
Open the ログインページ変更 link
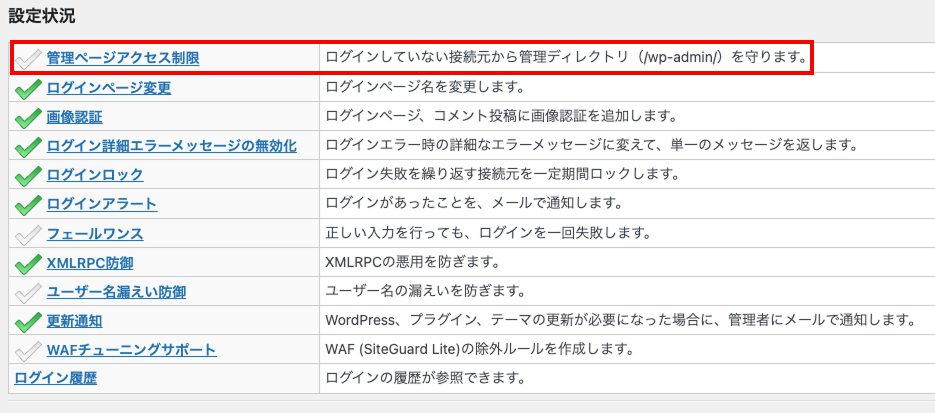(108, 87)
